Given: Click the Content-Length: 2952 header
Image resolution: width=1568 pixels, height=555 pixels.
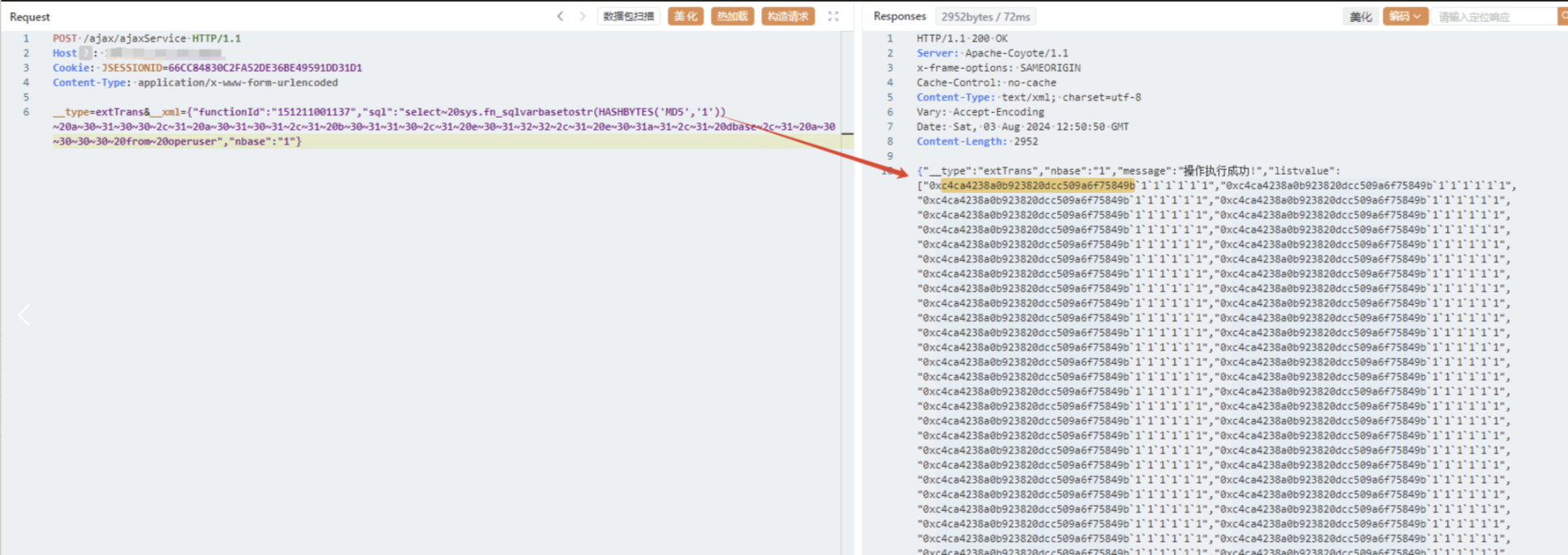Looking at the screenshot, I should coord(977,141).
